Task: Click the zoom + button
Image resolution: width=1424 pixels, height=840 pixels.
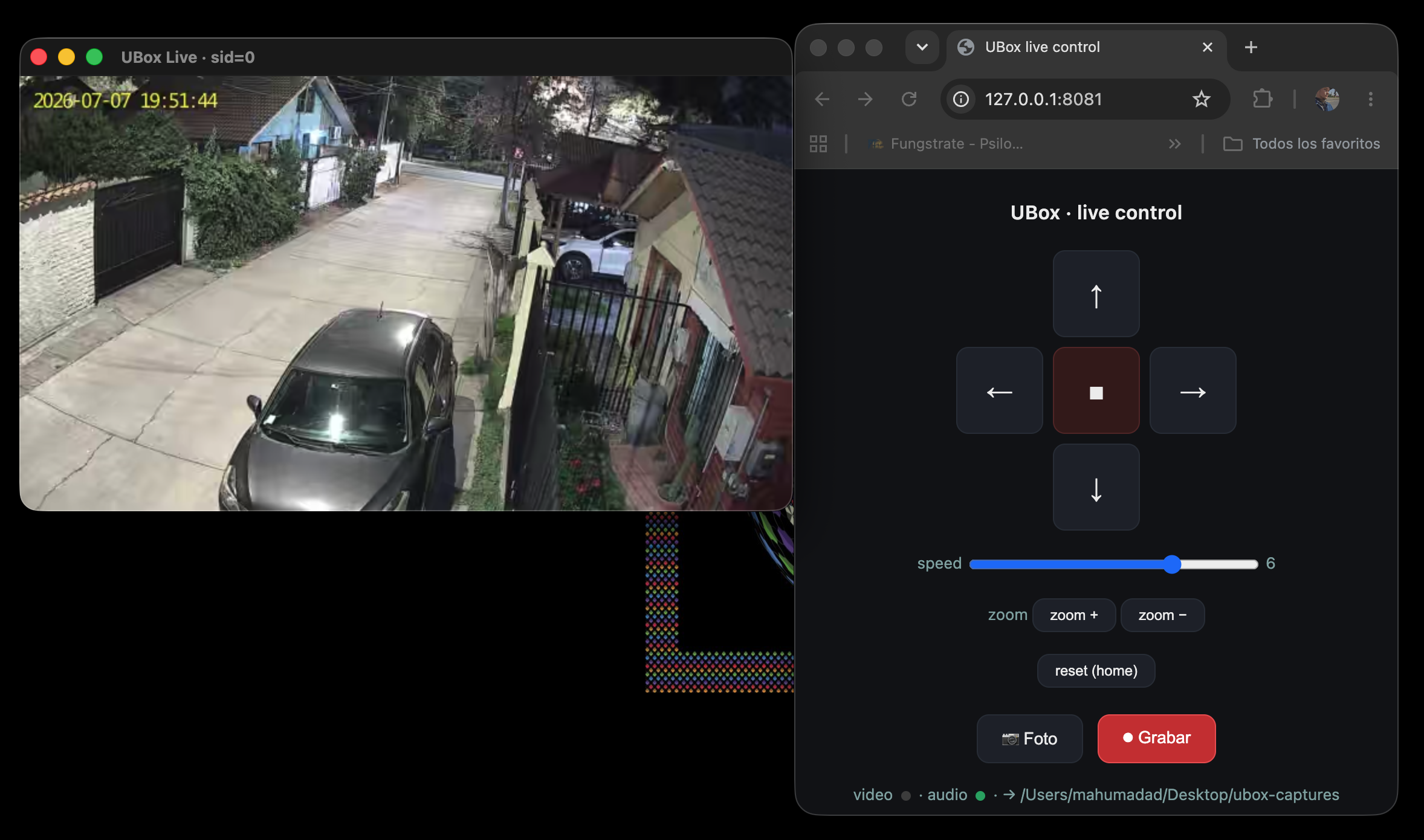Action: pos(1074,615)
